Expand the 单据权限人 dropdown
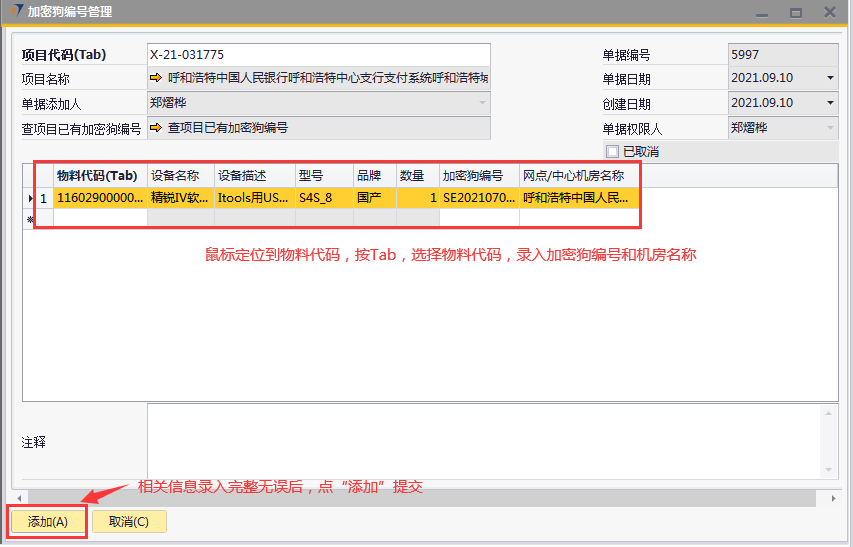853x547 pixels. click(829, 127)
